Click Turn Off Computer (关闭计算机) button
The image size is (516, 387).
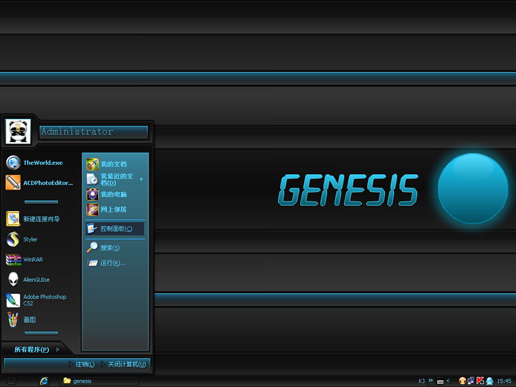[x=124, y=364]
